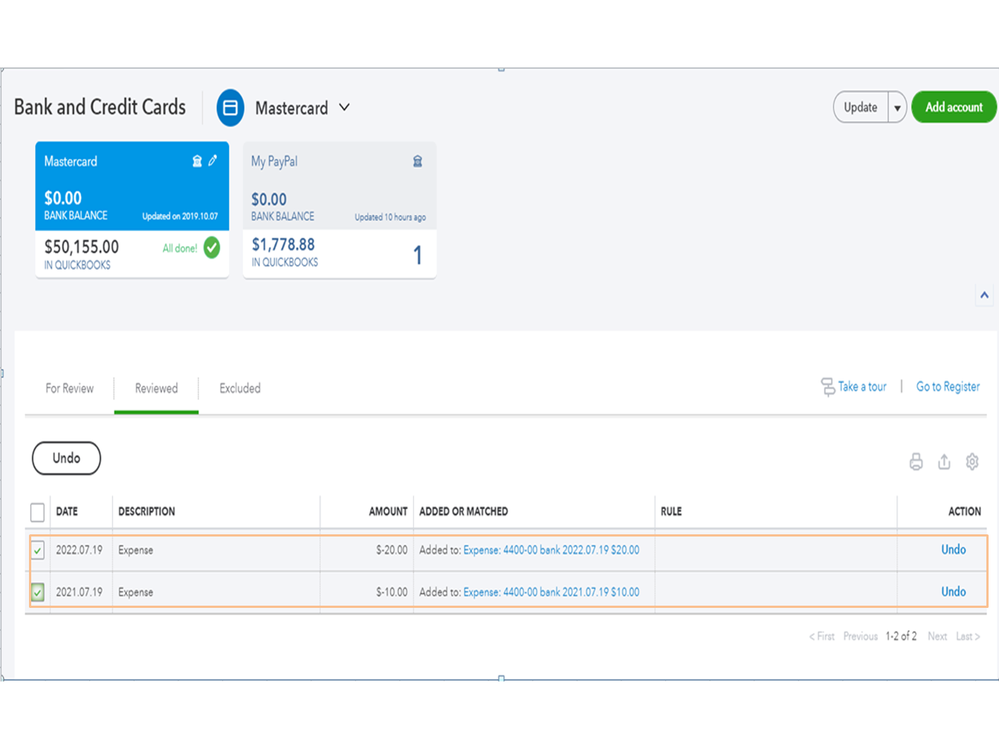Click the export icon

click(x=944, y=462)
